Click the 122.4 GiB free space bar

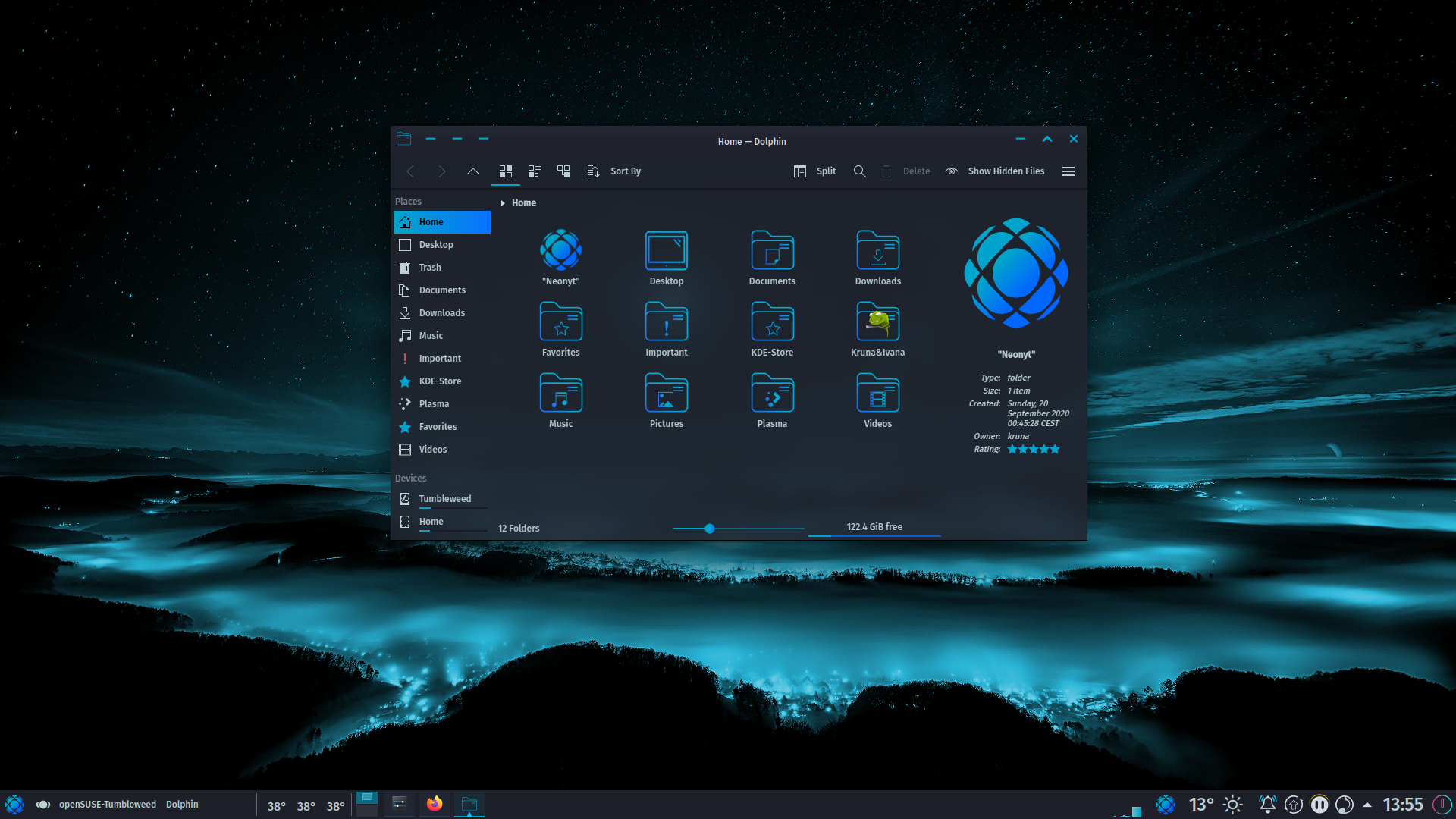(x=874, y=528)
